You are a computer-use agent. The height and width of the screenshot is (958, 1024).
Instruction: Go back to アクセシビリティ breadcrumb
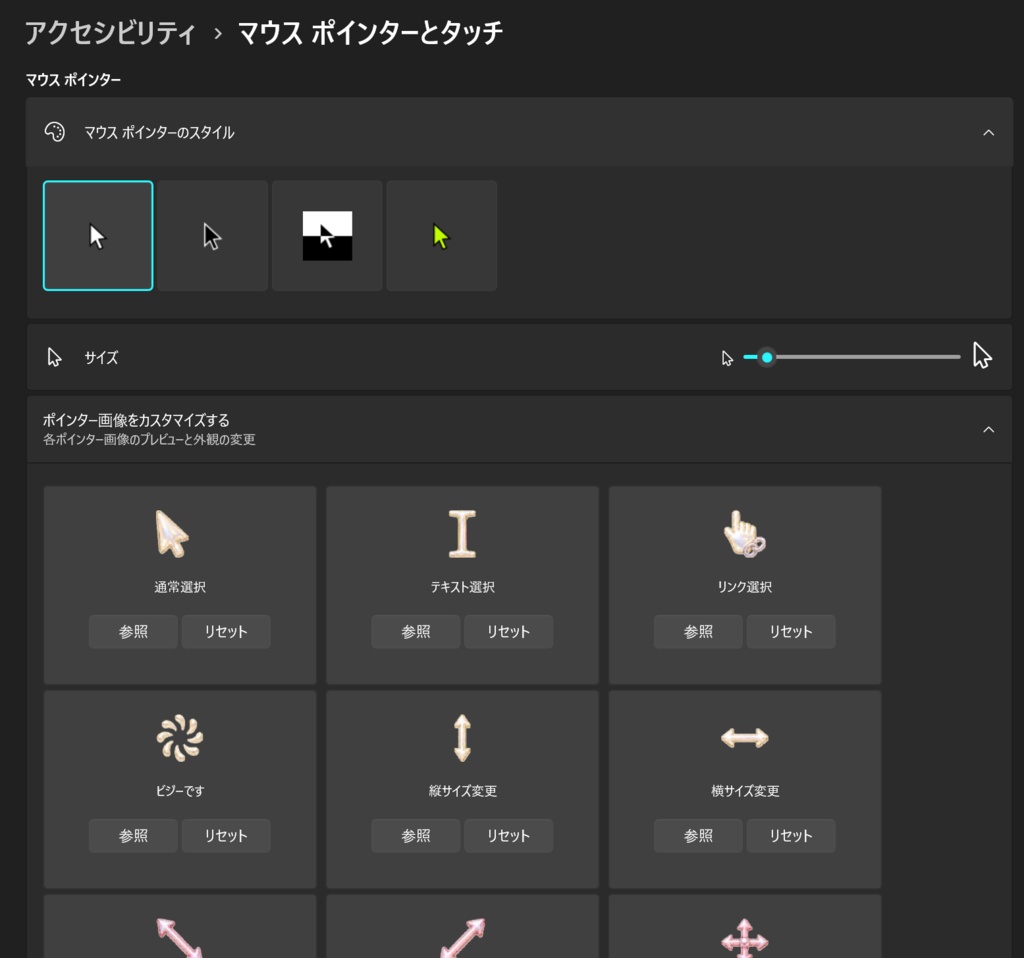coord(110,33)
